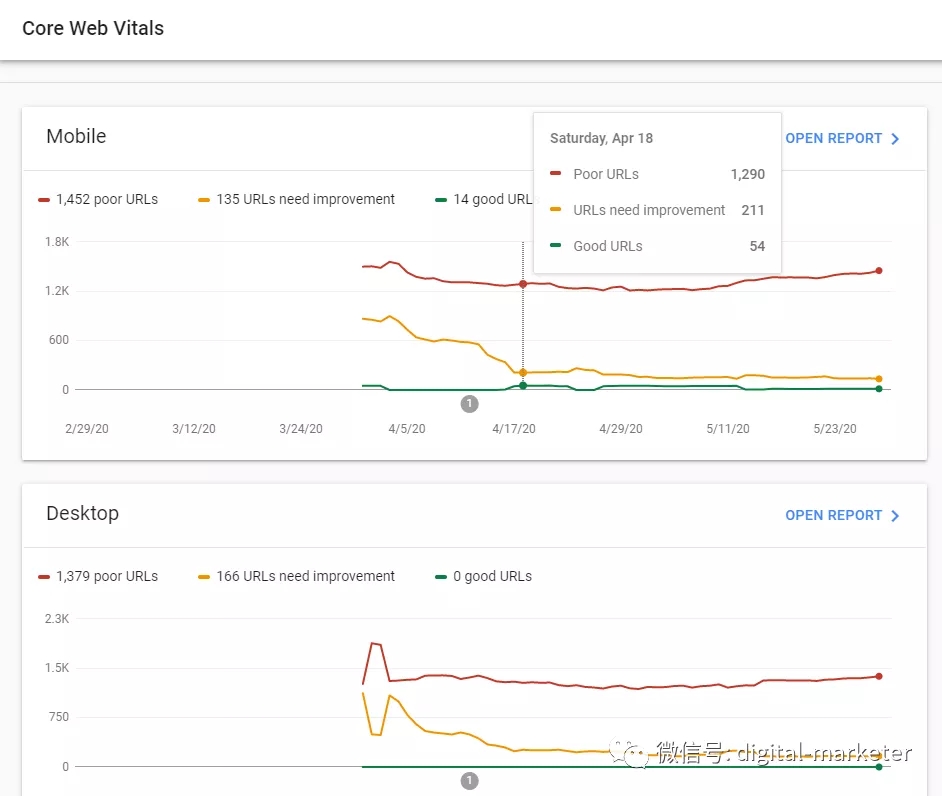
Task: Toggle the 14 good URLs legend in Mobile
Action: [x=485, y=199]
